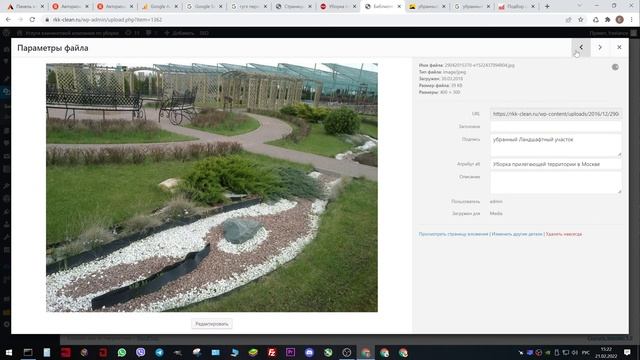This screenshot has height=360, width=640.
Task: Open the 'Изменить другие детали' link
Action: pos(517,234)
